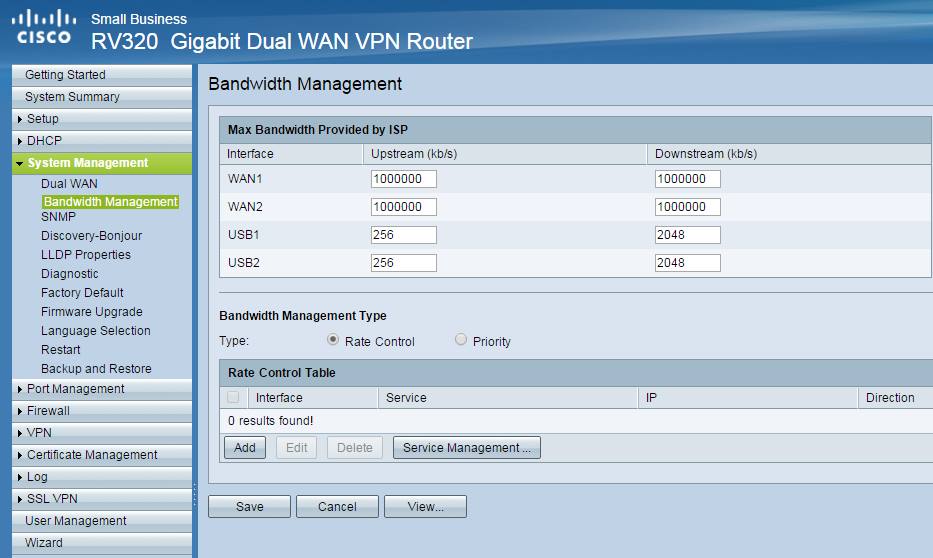Open User Management page
The image size is (933, 558).
[102, 521]
